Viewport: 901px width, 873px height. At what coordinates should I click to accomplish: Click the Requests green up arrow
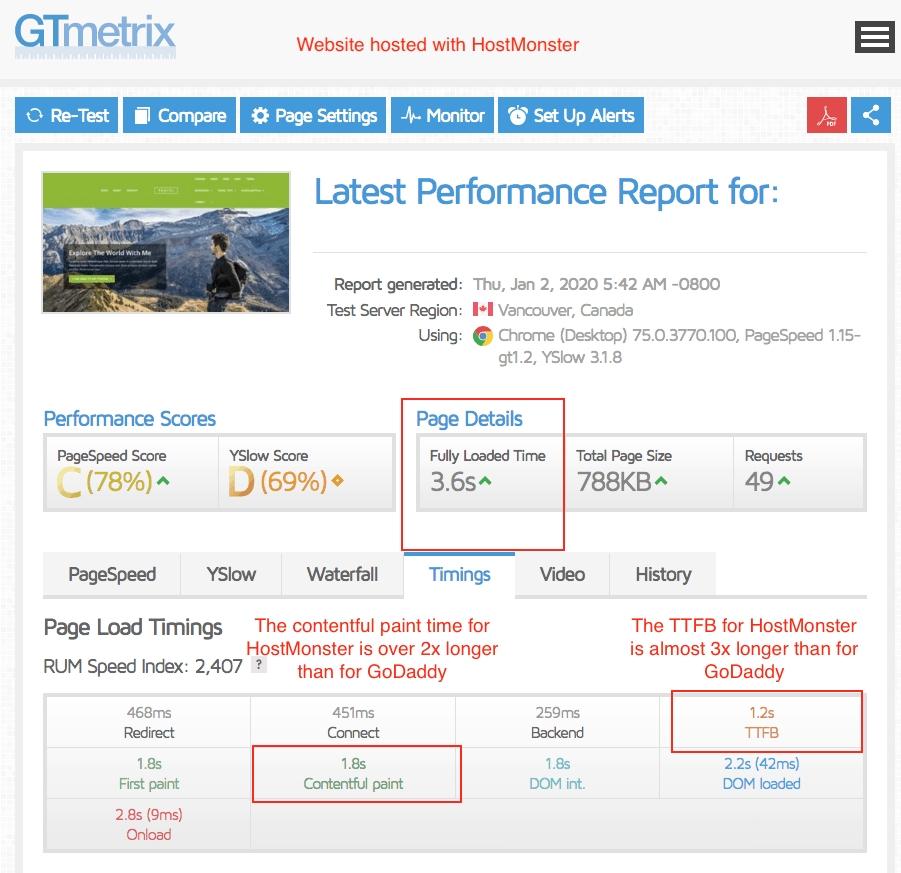tap(784, 480)
